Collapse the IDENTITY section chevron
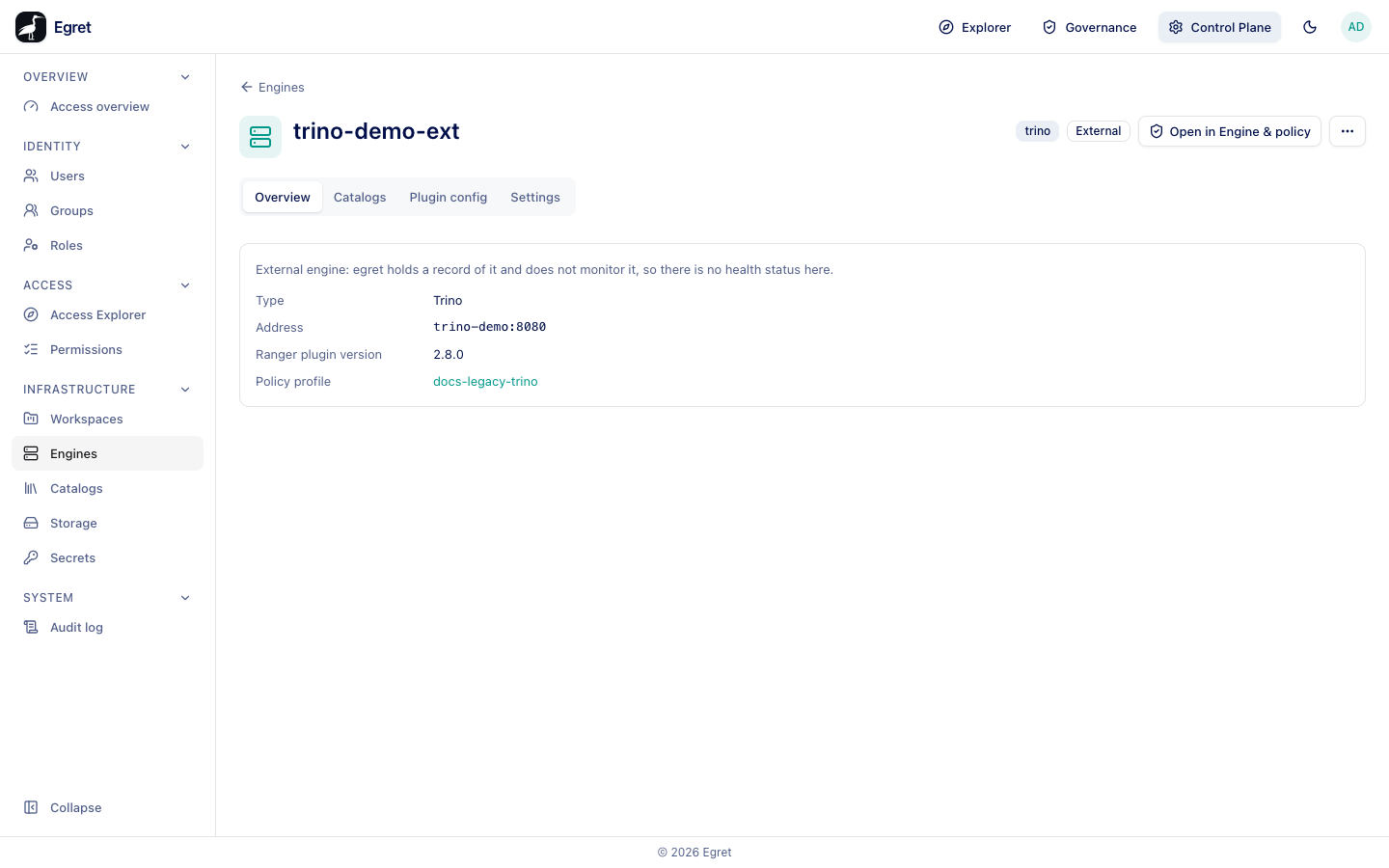Screen dimensions: 1389x868 click(x=185, y=147)
